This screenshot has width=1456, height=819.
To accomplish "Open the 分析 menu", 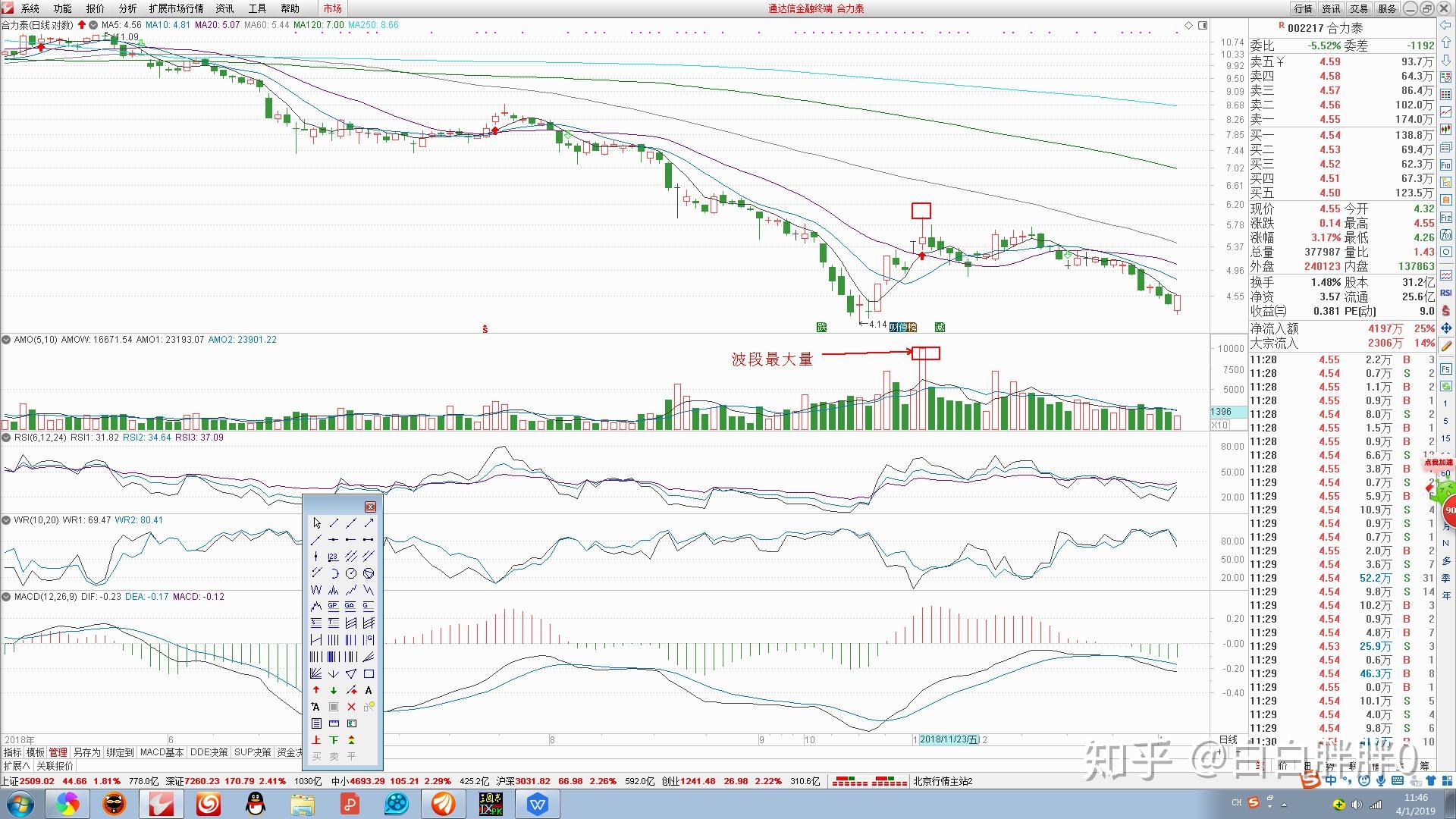I will tap(127, 8).
